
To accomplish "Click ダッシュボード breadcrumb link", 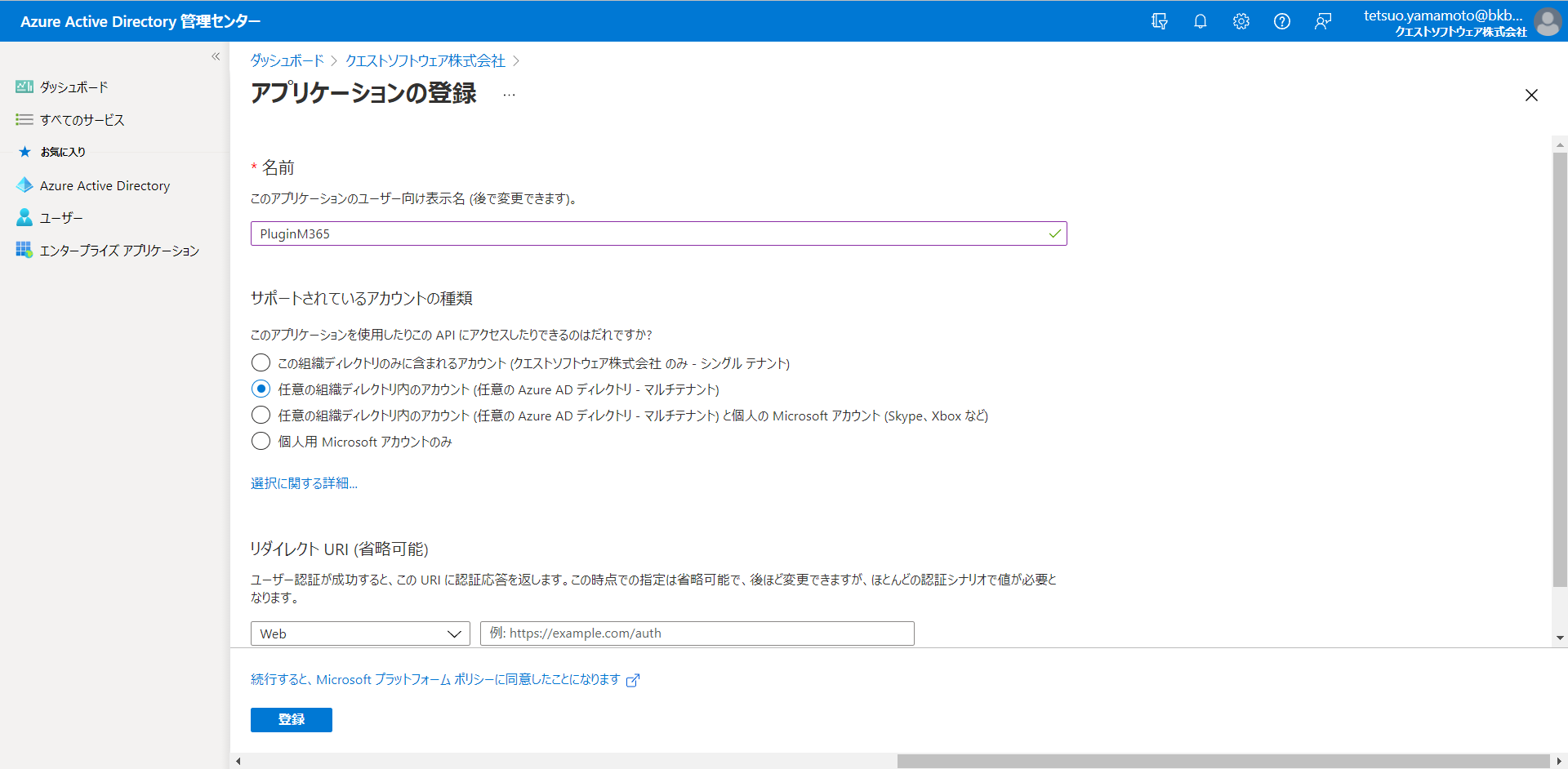I will click(287, 60).
